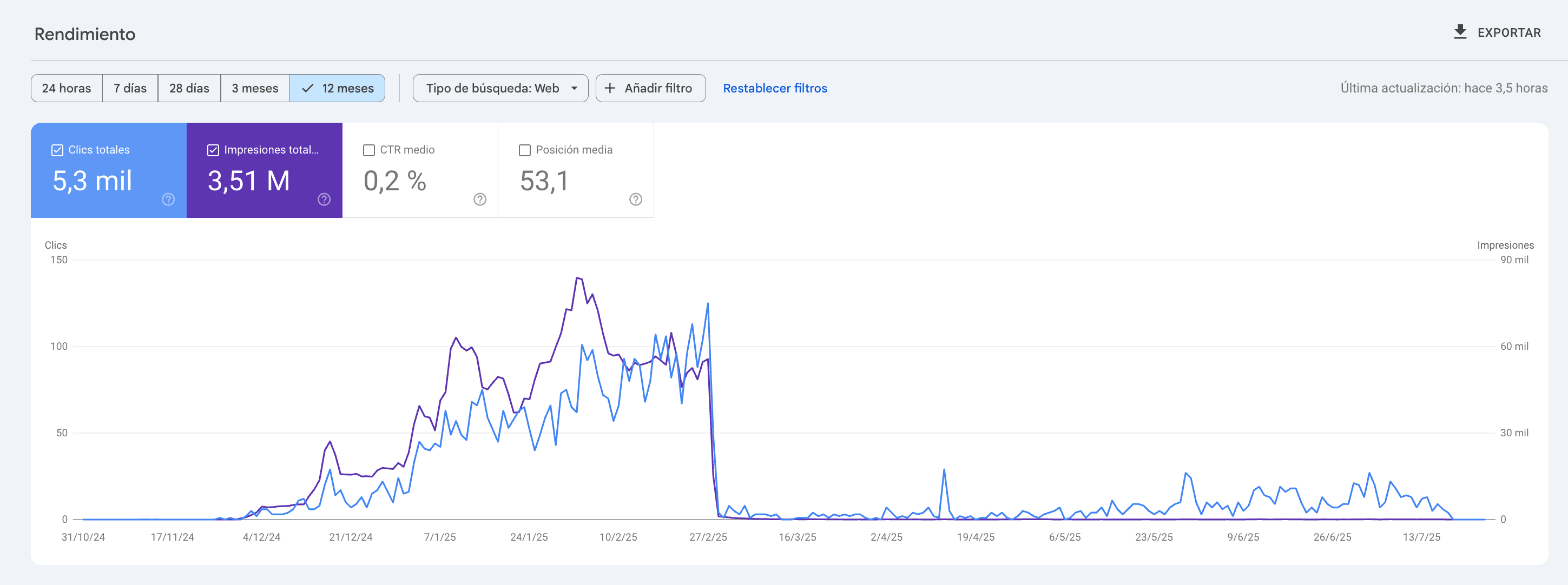The width and height of the screenshot is (1568, 585).
Task: Enable the Posición media checkbox
Action: 524,150
